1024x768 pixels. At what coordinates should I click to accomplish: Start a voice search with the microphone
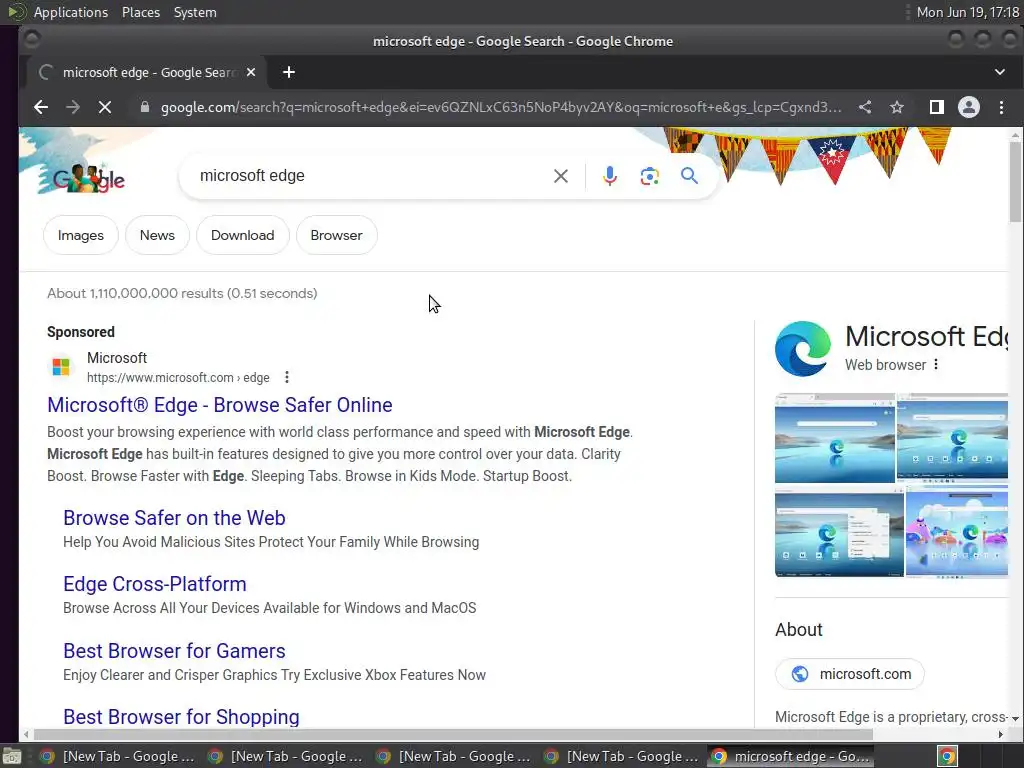point(609,176)
